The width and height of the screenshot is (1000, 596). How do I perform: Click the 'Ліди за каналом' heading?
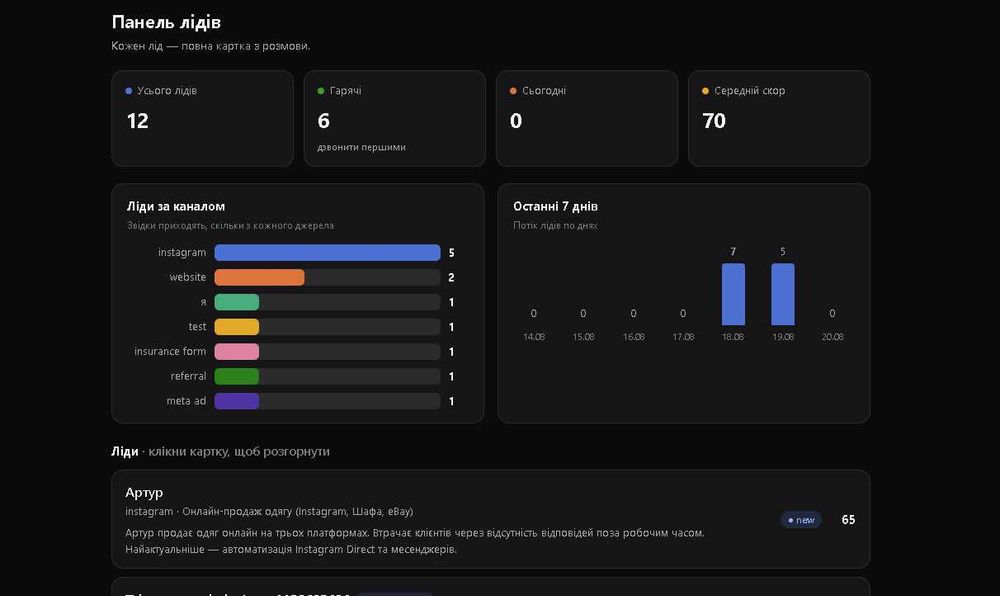pos(175,207)
